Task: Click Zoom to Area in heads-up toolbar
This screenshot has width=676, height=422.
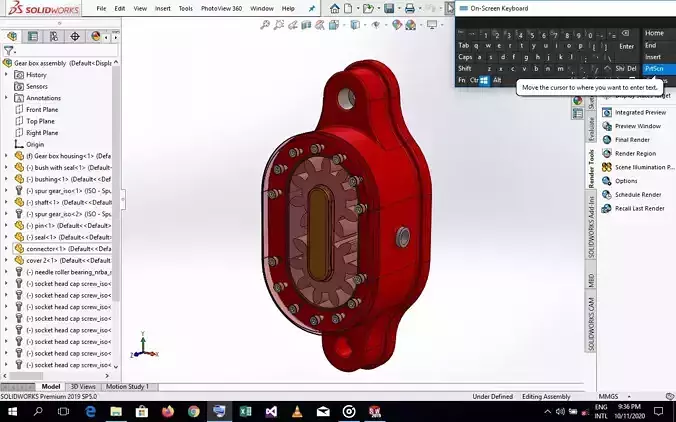Action: 279,25
